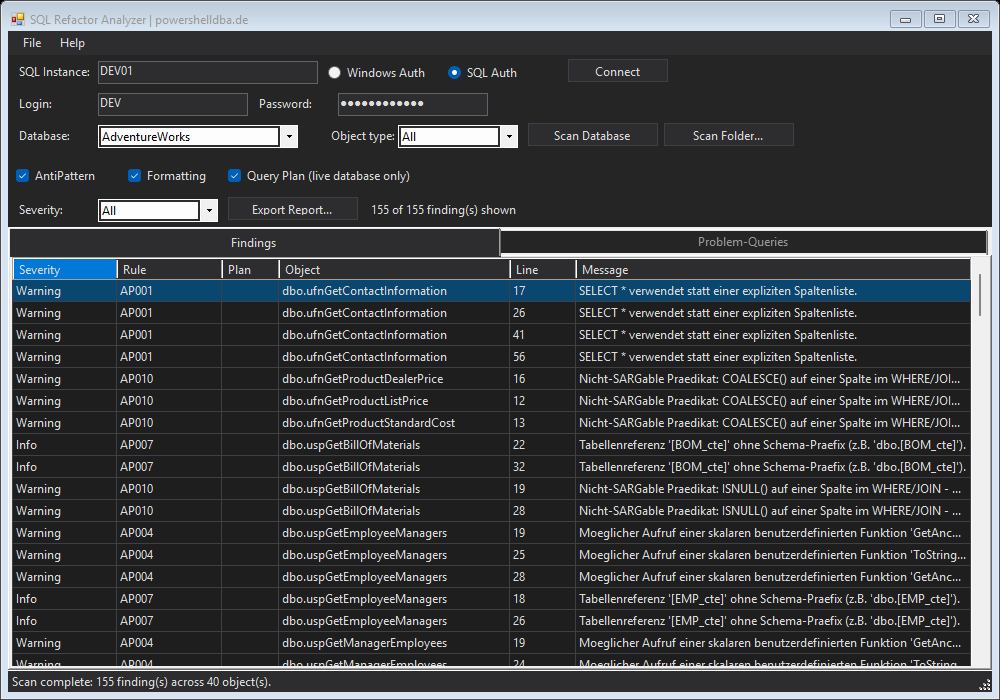Select dbo.uspGetEmployeeManagers row with line 28

[x=491, y=577]
